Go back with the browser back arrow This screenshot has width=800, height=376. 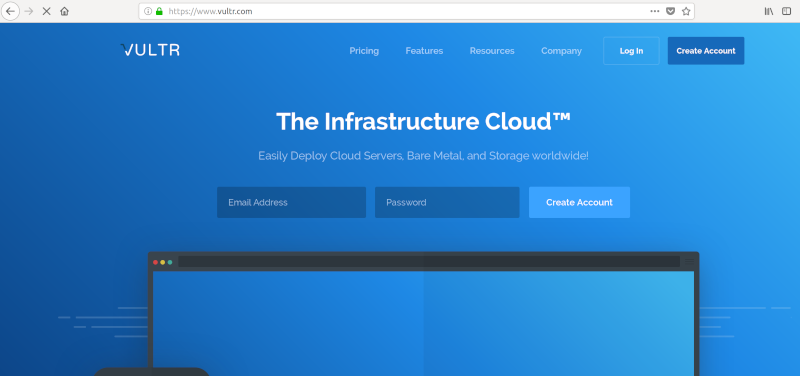[x=10, y=11]
